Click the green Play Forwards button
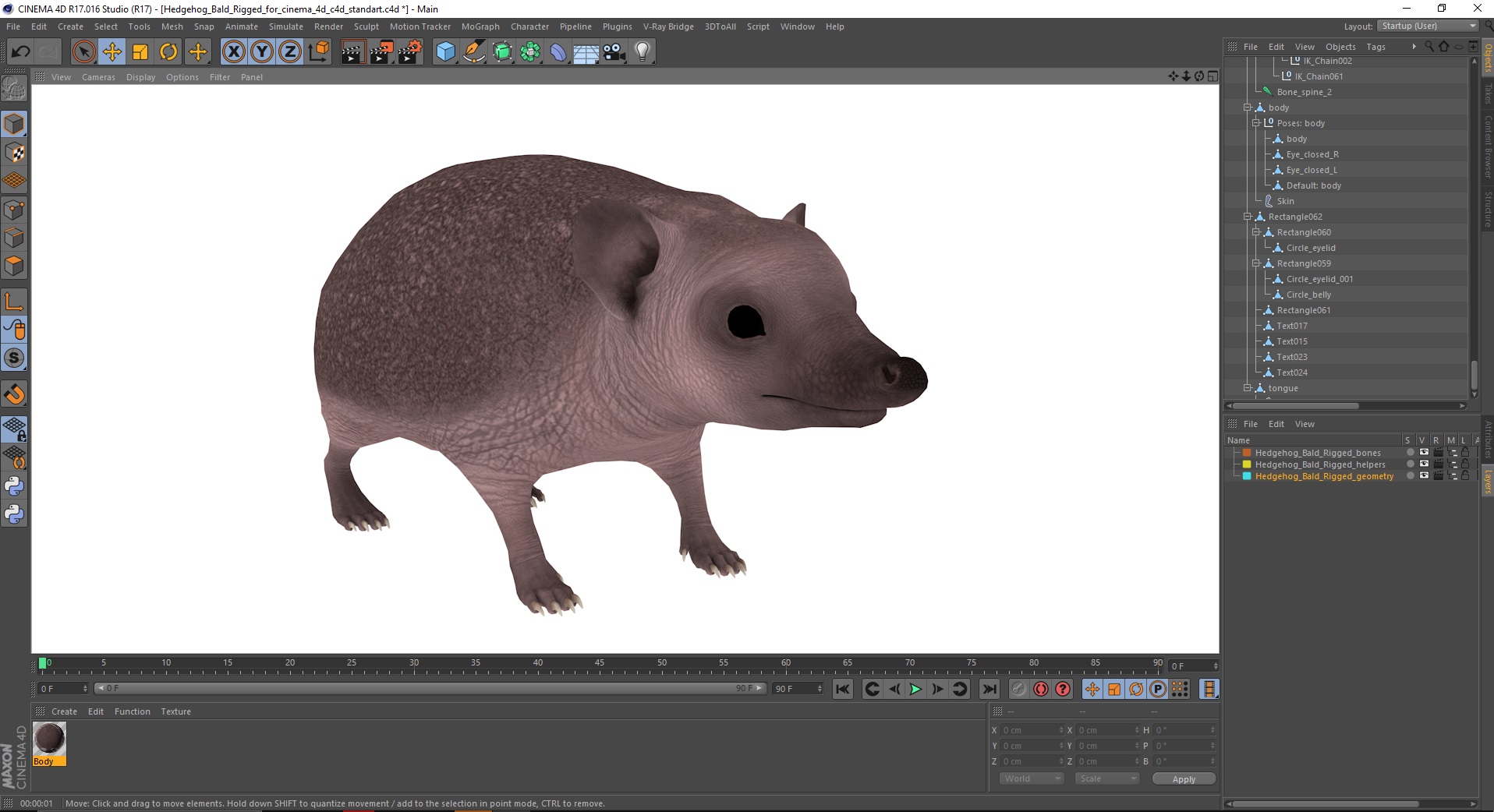Screen dimensions: 1494x812 coord(915,689)
